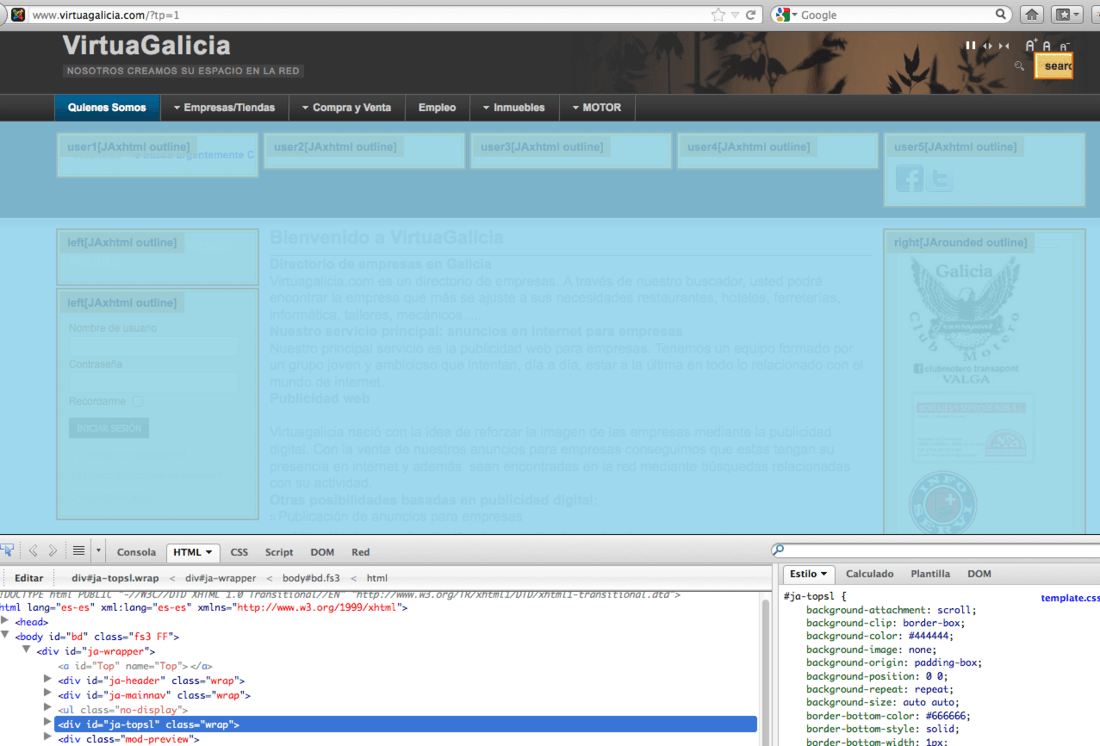The width and height of the screenshot is (1100, 746).
Task: Reset font size with A icon
Action: 1047,46
